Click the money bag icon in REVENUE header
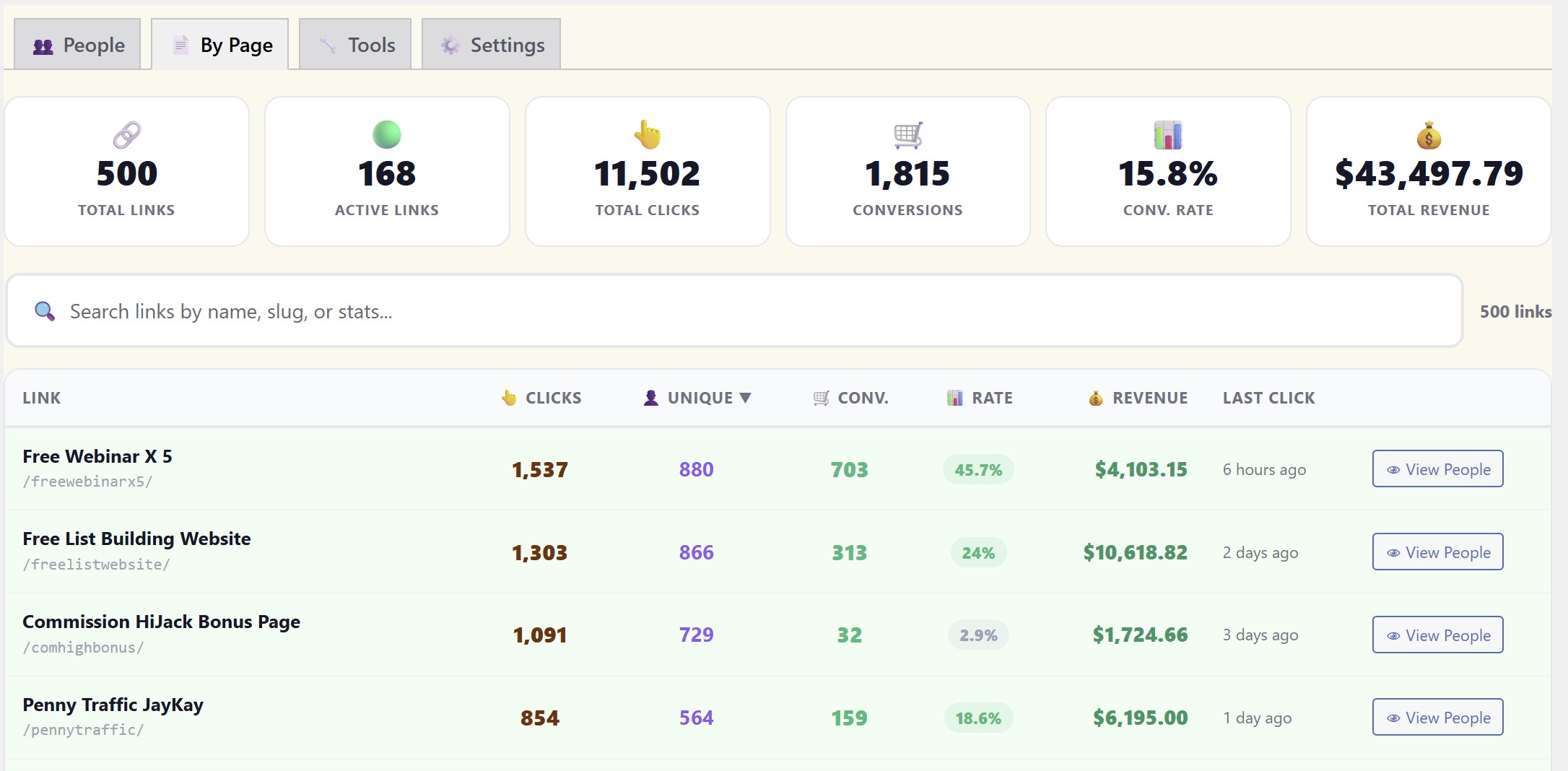Image resolution: width=1568 pixels, height=771 pixels. tap(1096, 398)
